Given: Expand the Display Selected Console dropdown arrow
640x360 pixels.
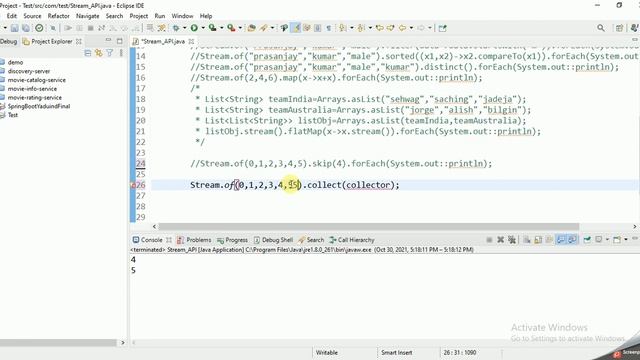Looking at the screenshot, I should point(607,240).
